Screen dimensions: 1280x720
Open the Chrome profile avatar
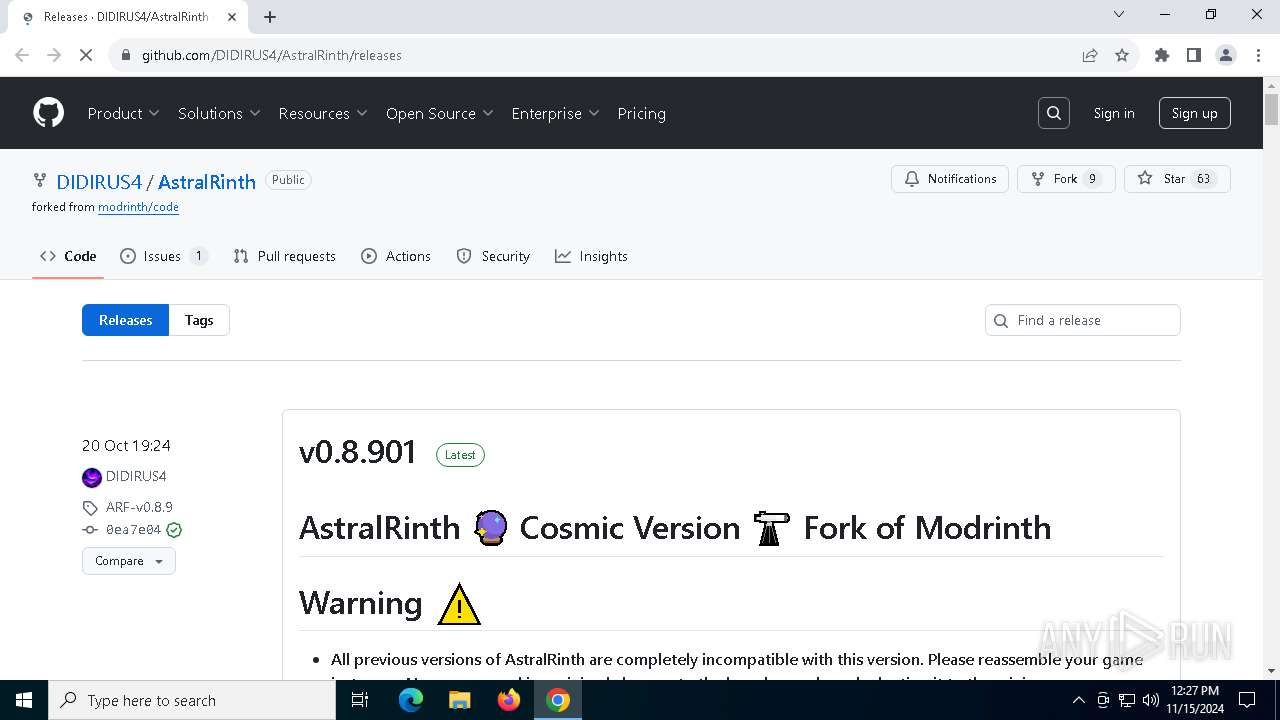[1226, 55]
